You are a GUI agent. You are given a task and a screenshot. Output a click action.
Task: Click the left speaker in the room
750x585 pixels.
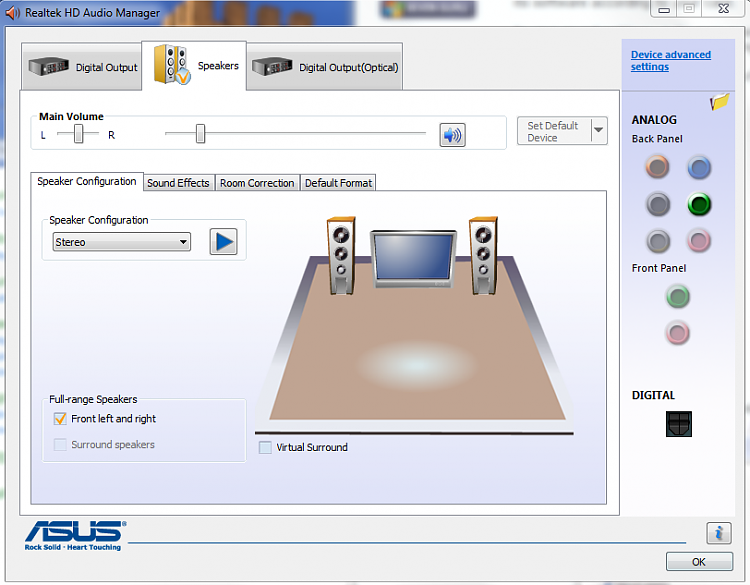[341, 255]
